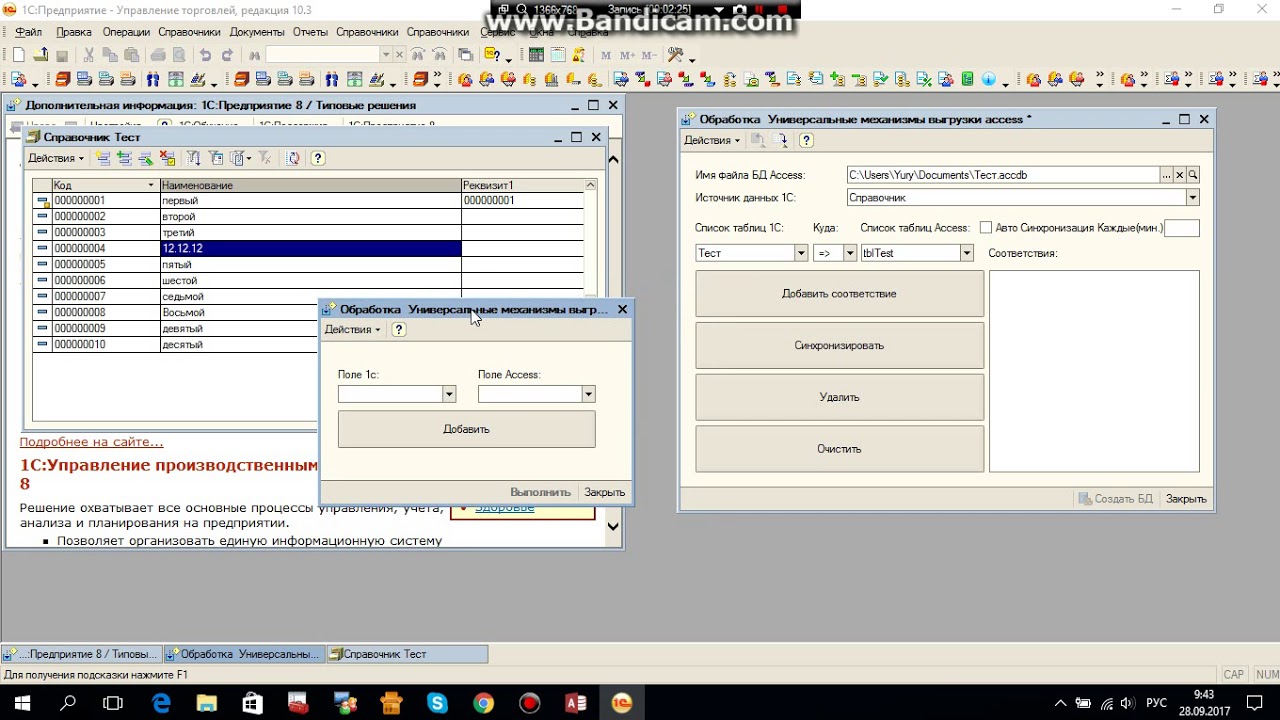Switch to Справочник Тест in window tab bar
Screen dimensions: 1280x720
click(x=407, y=654)
